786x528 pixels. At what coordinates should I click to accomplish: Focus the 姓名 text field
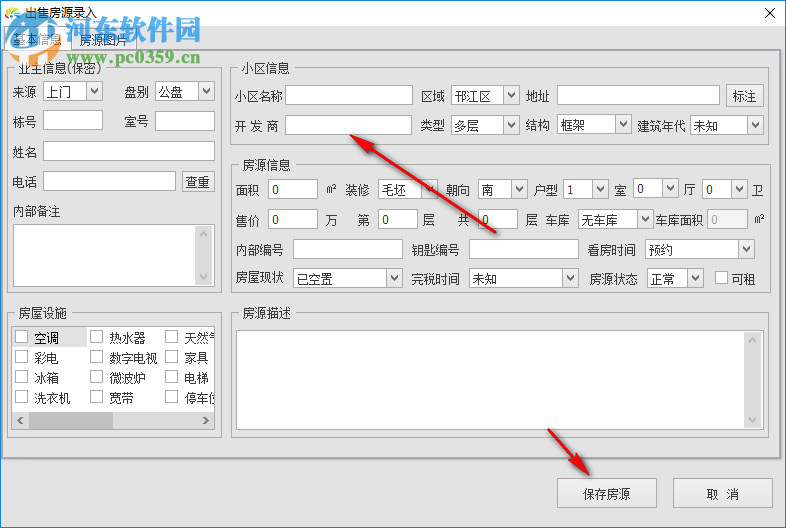(129, 151)
